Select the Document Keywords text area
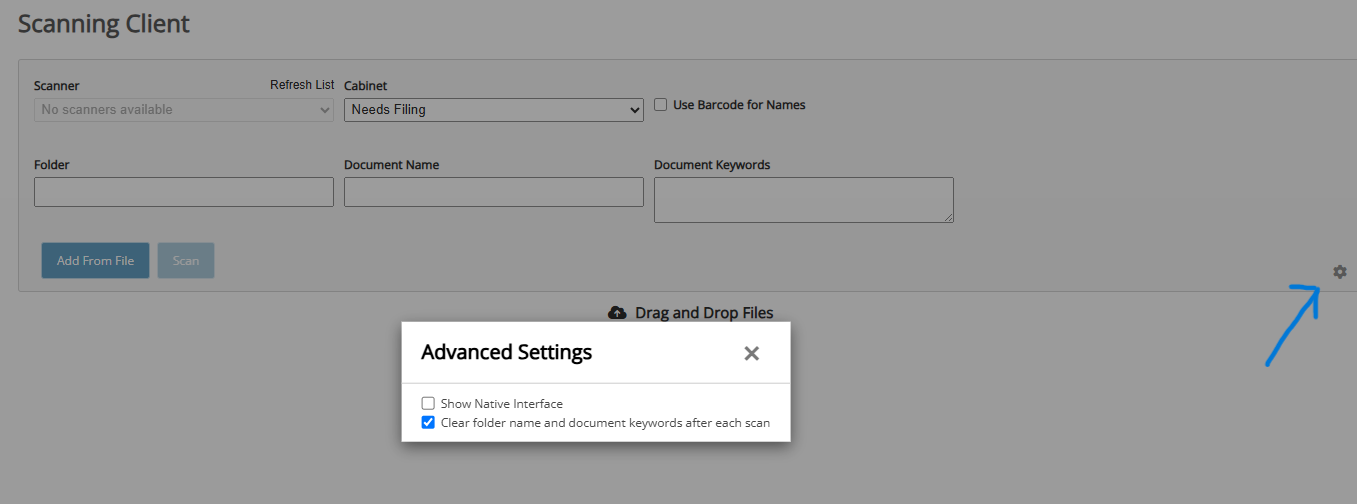 (803, 200)
